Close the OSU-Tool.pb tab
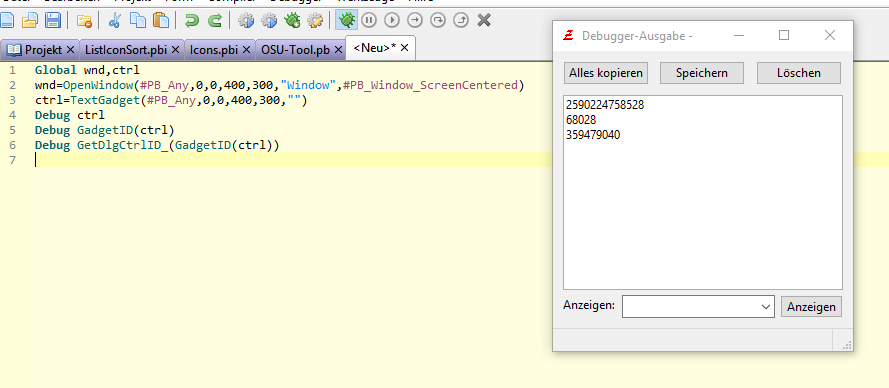The width and height of the screenshot is (889, 388). click(x=338, y=50)
